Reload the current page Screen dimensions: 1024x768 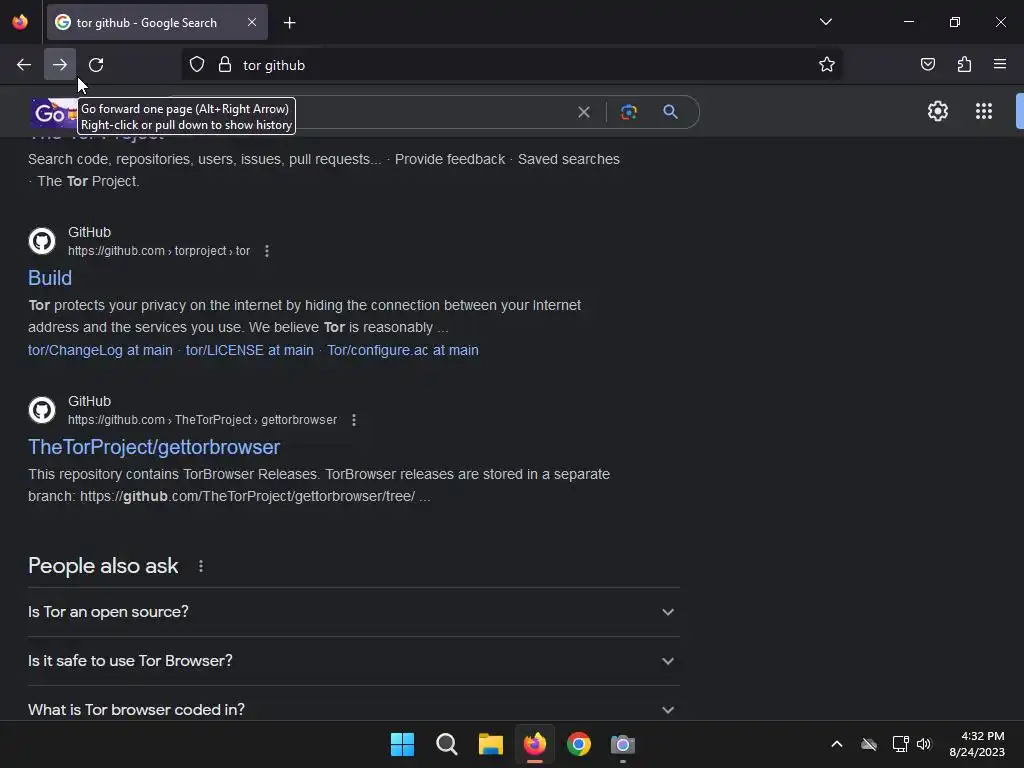click(96, 65)
